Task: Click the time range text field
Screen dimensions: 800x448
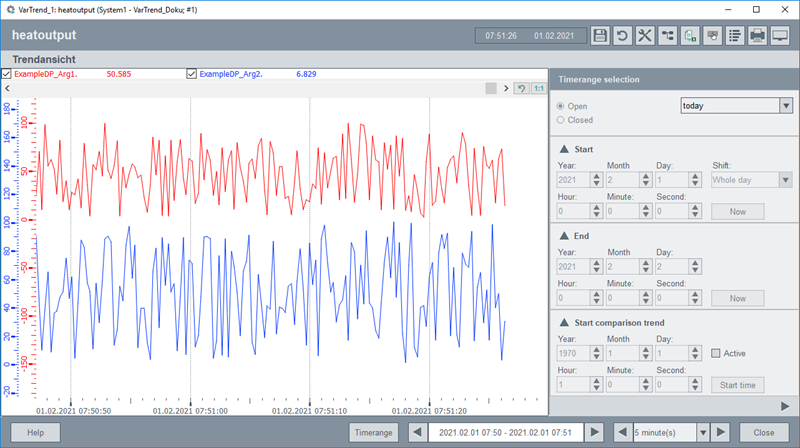Action: click(506, 432)
